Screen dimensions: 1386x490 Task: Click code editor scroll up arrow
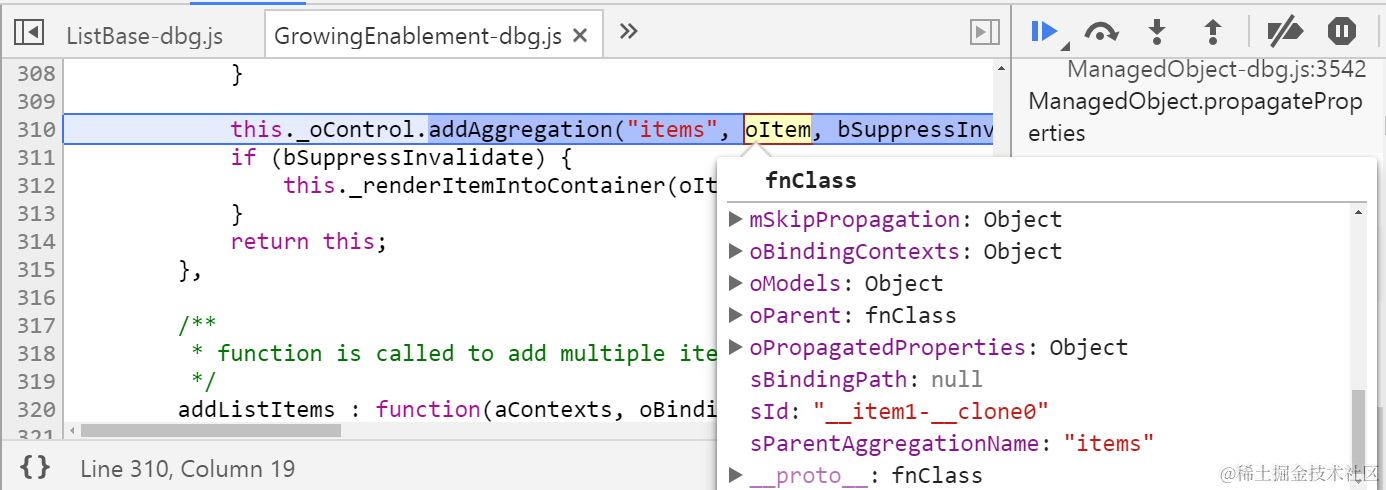click(x=1001, y=68)
